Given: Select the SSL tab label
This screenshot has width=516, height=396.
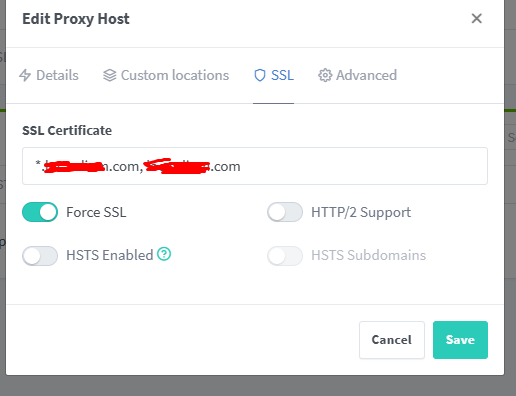Looking at the screenshot, I should click(282, 75).
